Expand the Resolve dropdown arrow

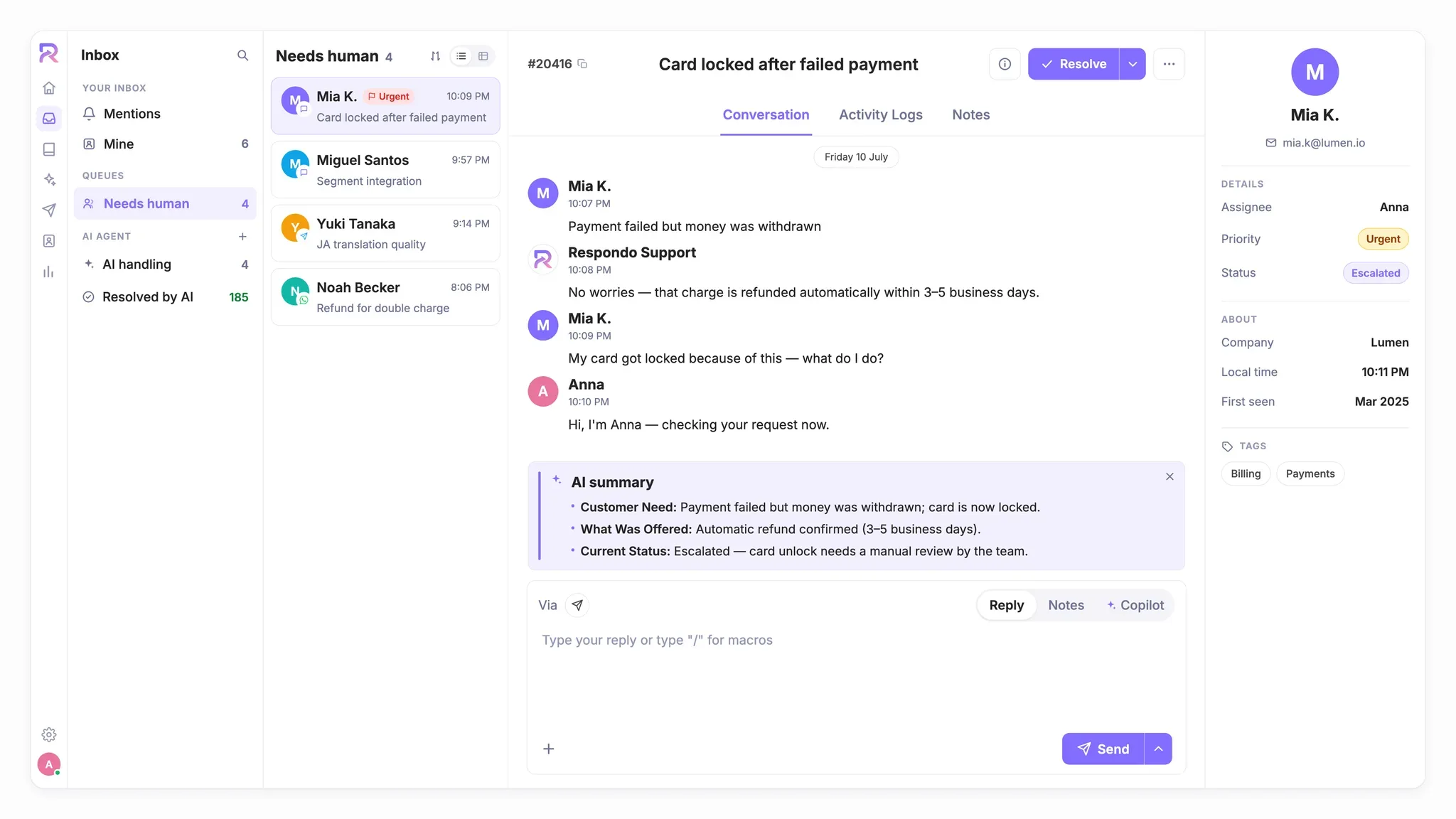(1133, 64)
